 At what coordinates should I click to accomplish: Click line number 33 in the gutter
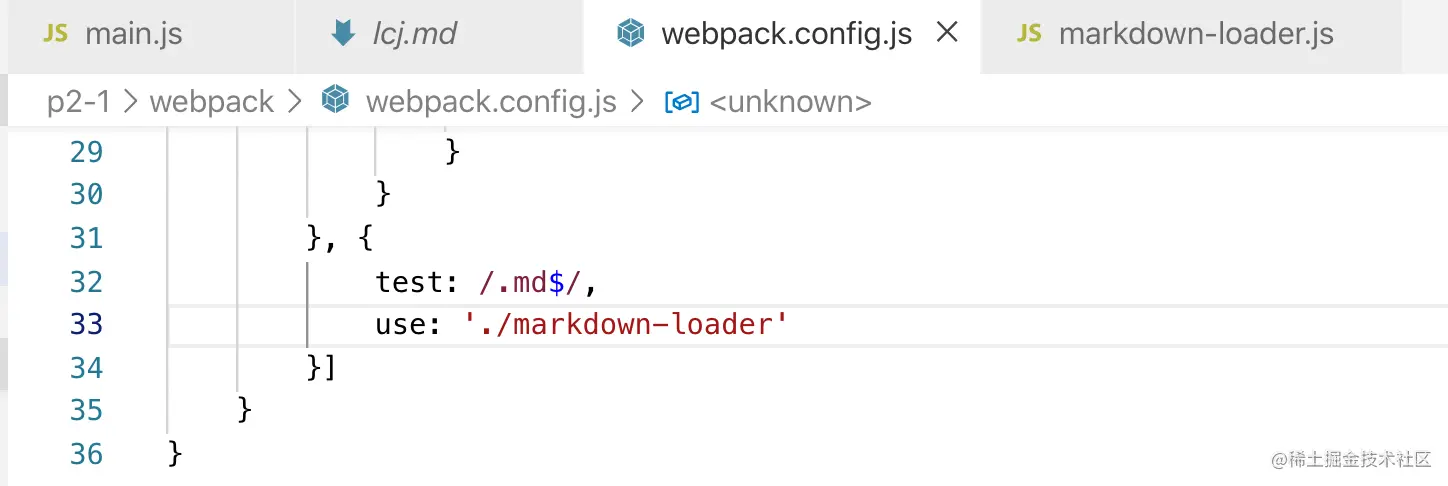click(87, 325)
